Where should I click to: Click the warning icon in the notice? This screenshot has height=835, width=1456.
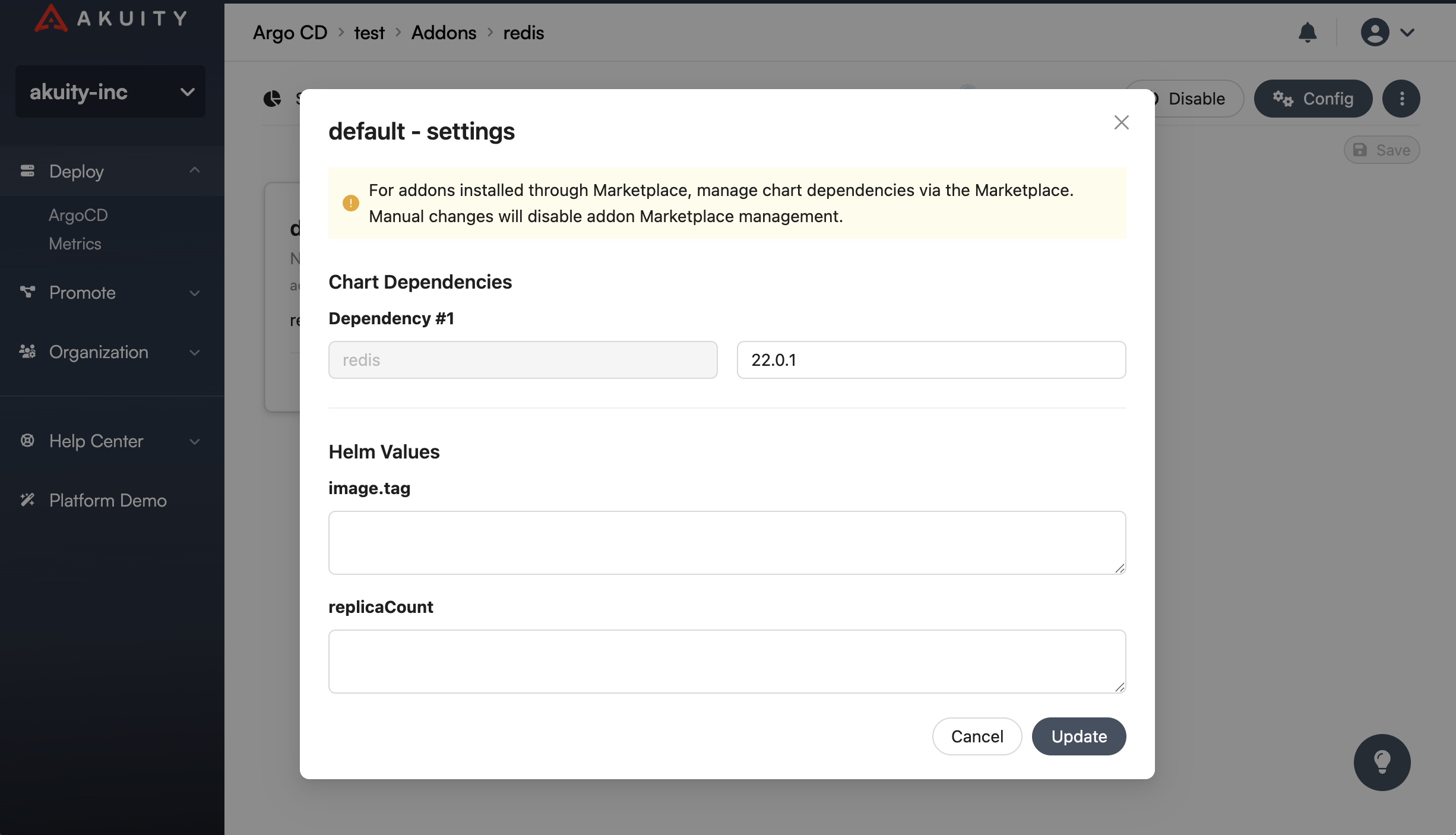(x=350, y=203)
